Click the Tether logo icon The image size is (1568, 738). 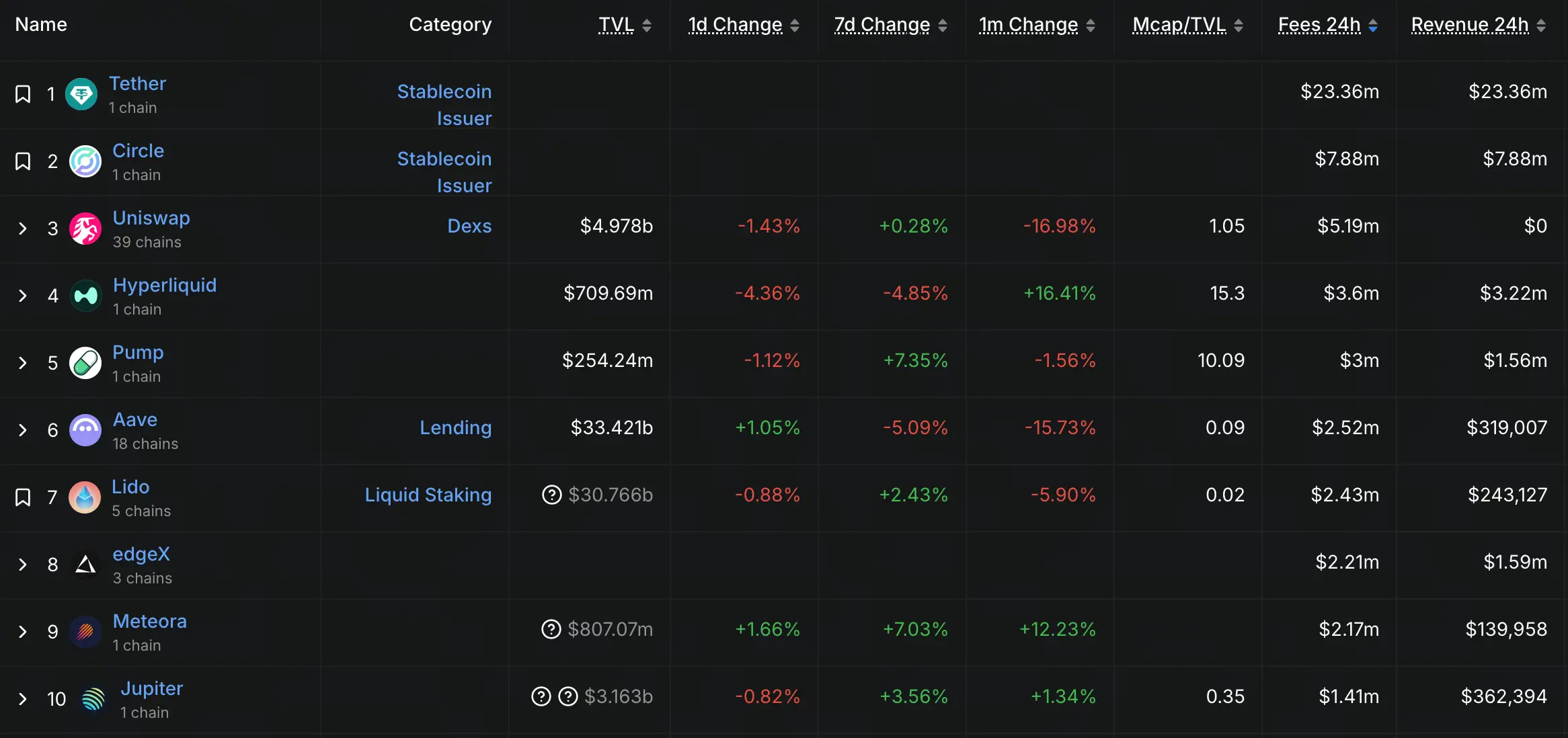click(81, 94)
